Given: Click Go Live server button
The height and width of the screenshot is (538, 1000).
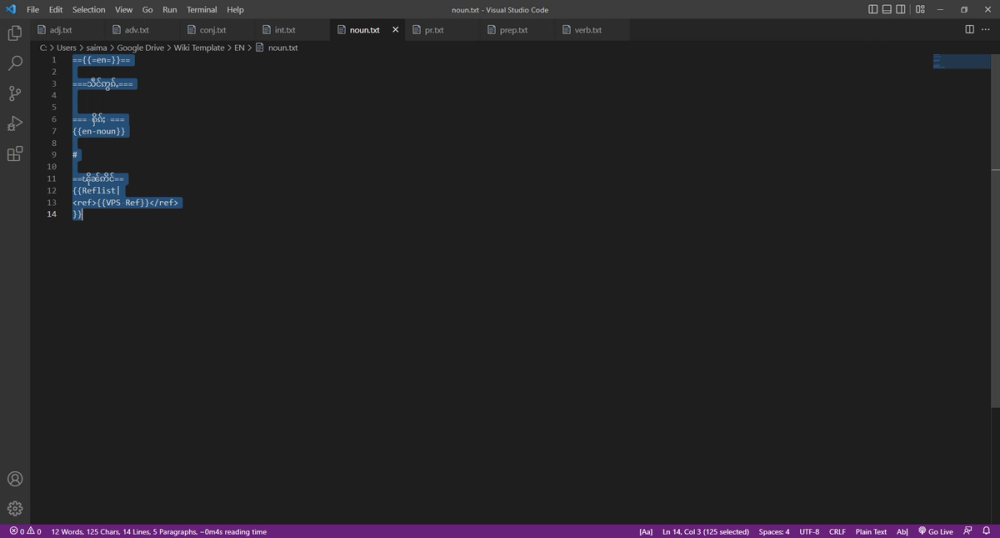Looking at the screenshot, I should tap(936, 531).
